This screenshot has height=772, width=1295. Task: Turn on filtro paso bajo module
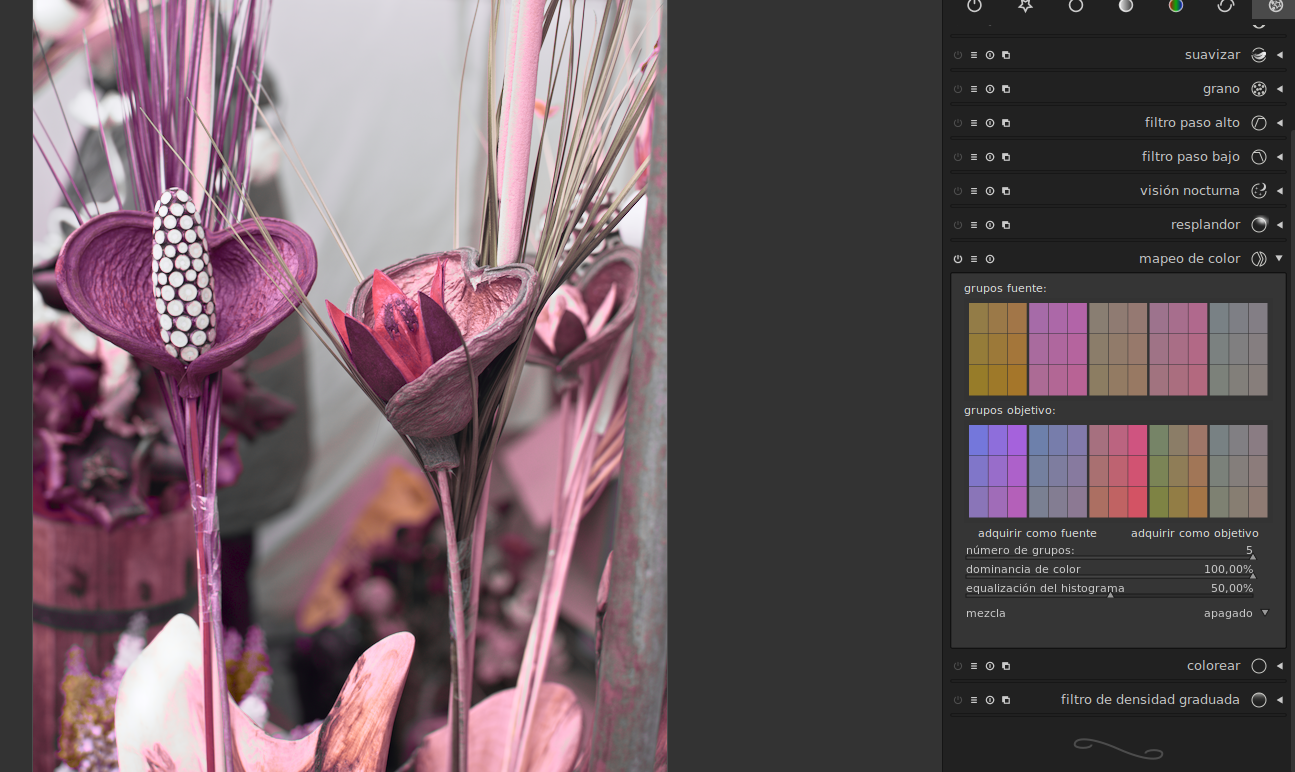click(x=958, y=157)
